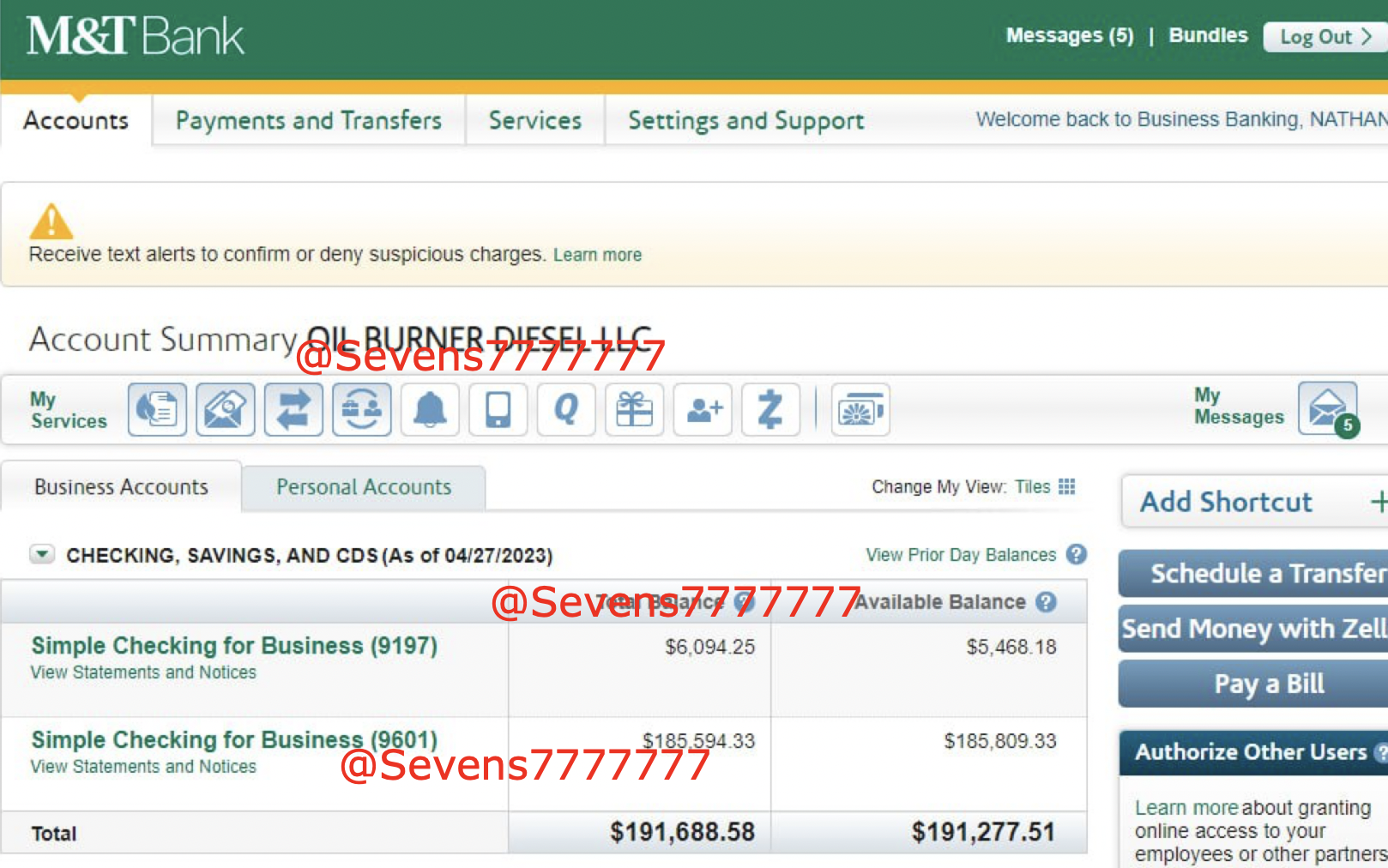Open the Payments and Transfers tab
This screenshot has height=868, width=1388.
(309, 120)
